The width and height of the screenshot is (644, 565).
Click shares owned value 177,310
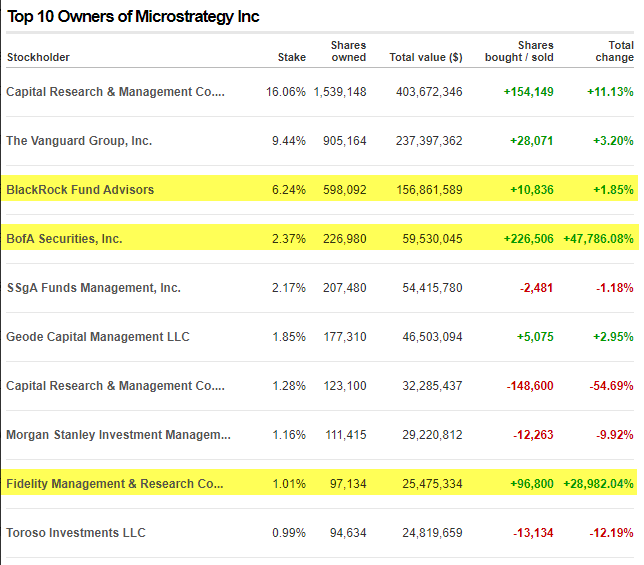coord(345,337)
